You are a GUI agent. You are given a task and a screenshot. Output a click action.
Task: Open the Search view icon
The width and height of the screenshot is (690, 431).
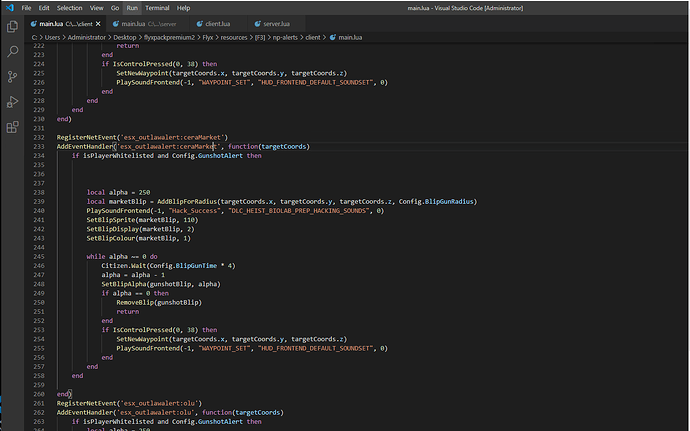pyautogui.click(x=12, y=50)
